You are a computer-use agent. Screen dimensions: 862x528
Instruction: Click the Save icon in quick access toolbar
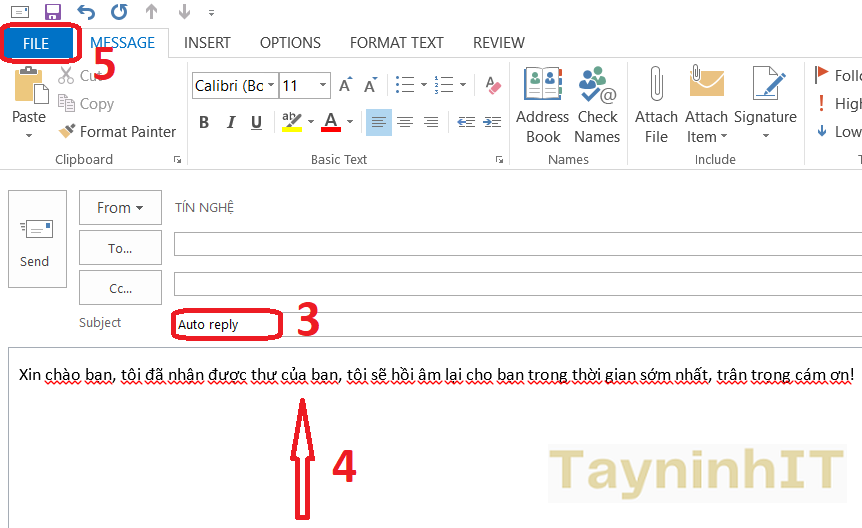click(53, 13)
